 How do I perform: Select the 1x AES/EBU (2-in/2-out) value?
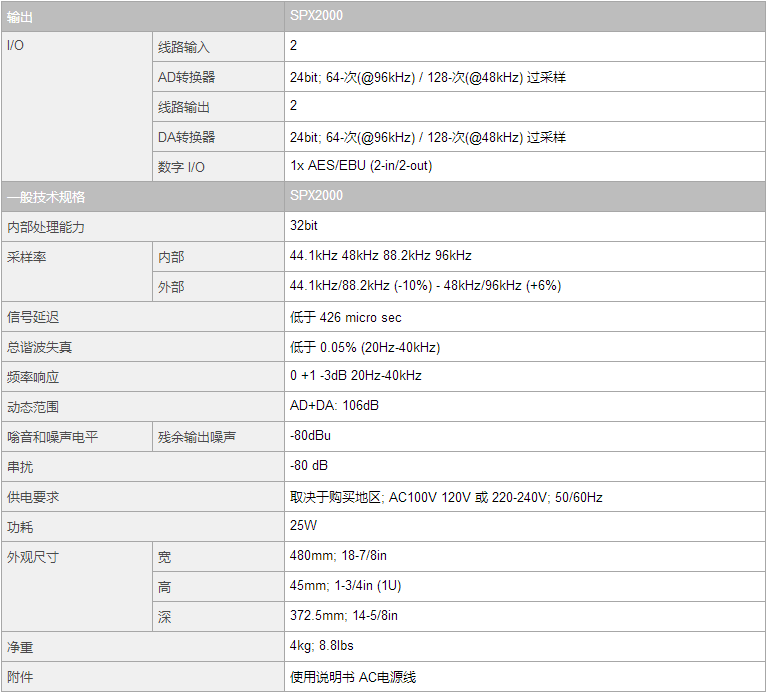click(x=361, y=166)
